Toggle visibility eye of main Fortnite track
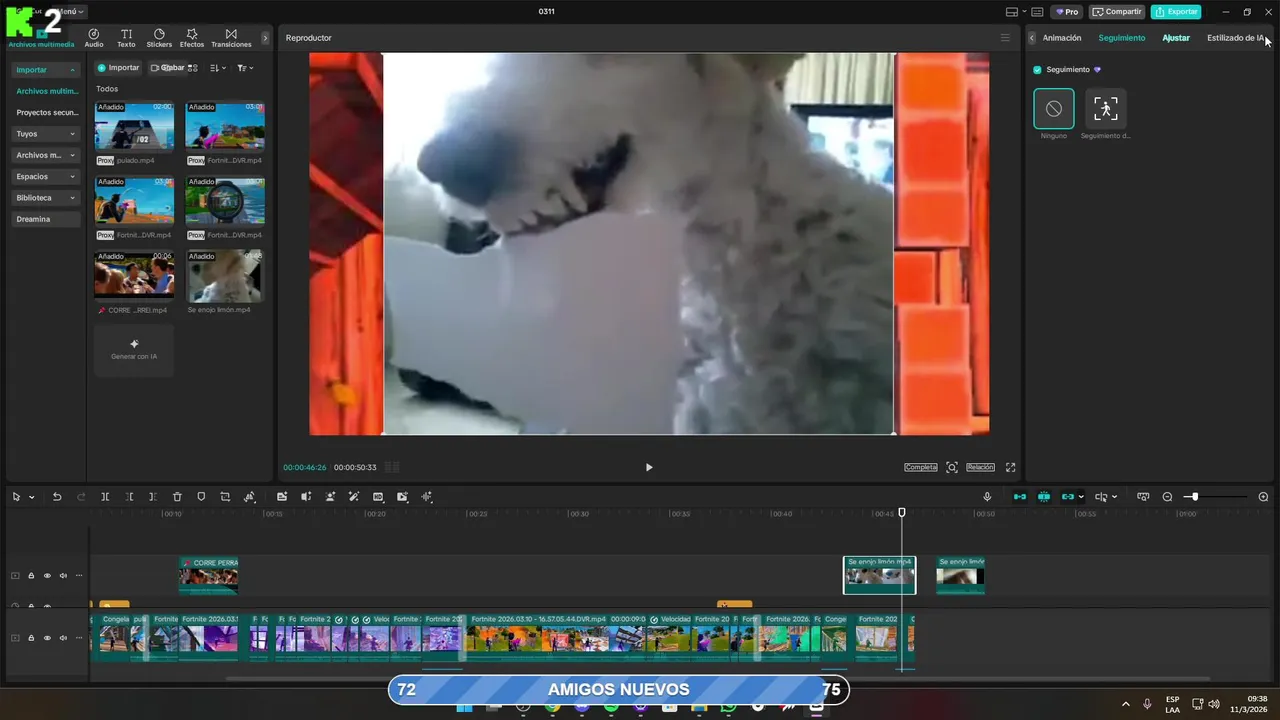Screen dimensions: 1280x720 (x=47, y=638)
